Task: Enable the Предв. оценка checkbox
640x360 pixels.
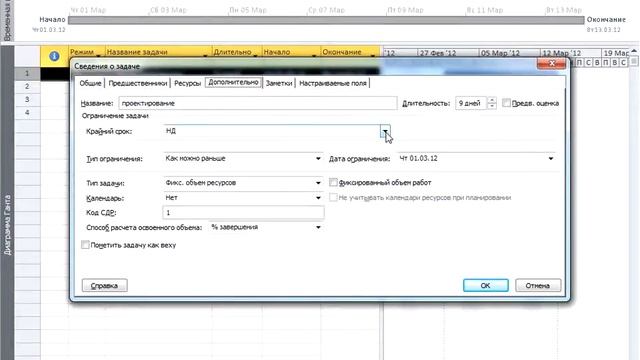Action: coord(506,103)
